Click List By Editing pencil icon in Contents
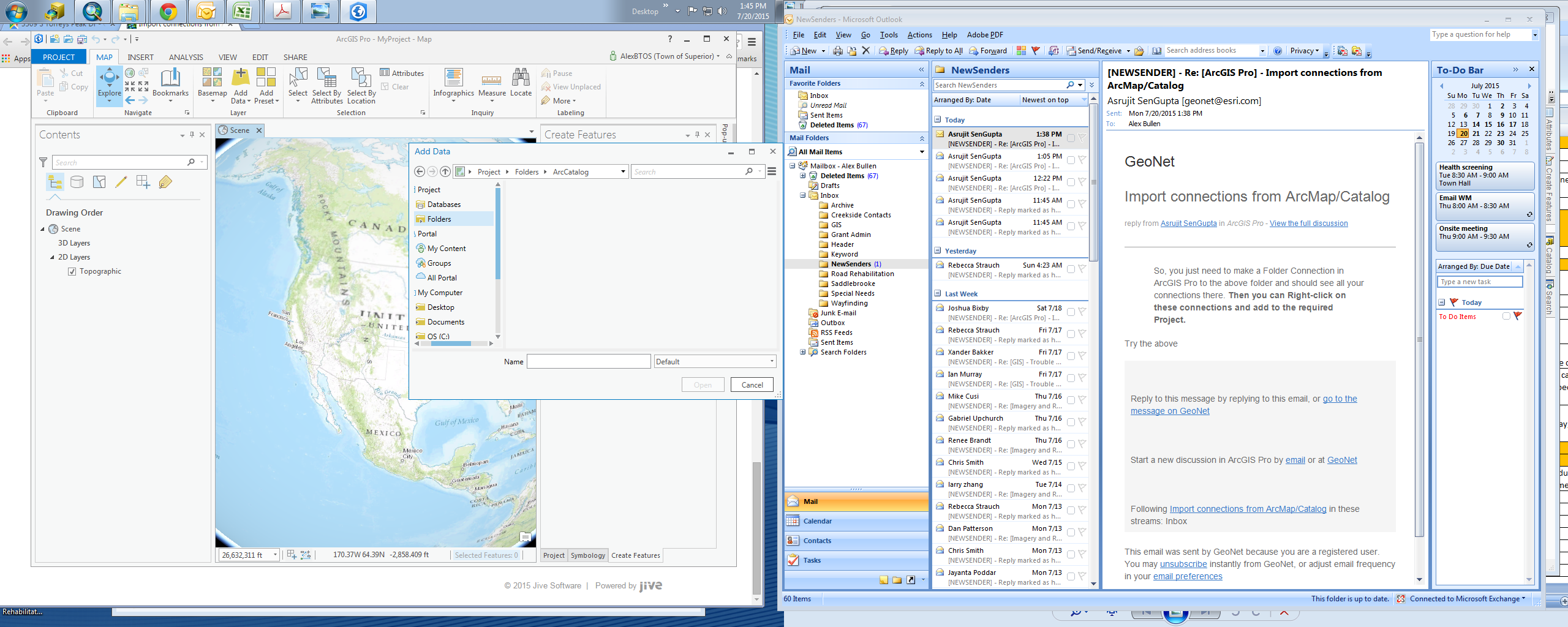Image resolution: width=1568 pixels, height=627 pixels. click(x=121, y=182)
